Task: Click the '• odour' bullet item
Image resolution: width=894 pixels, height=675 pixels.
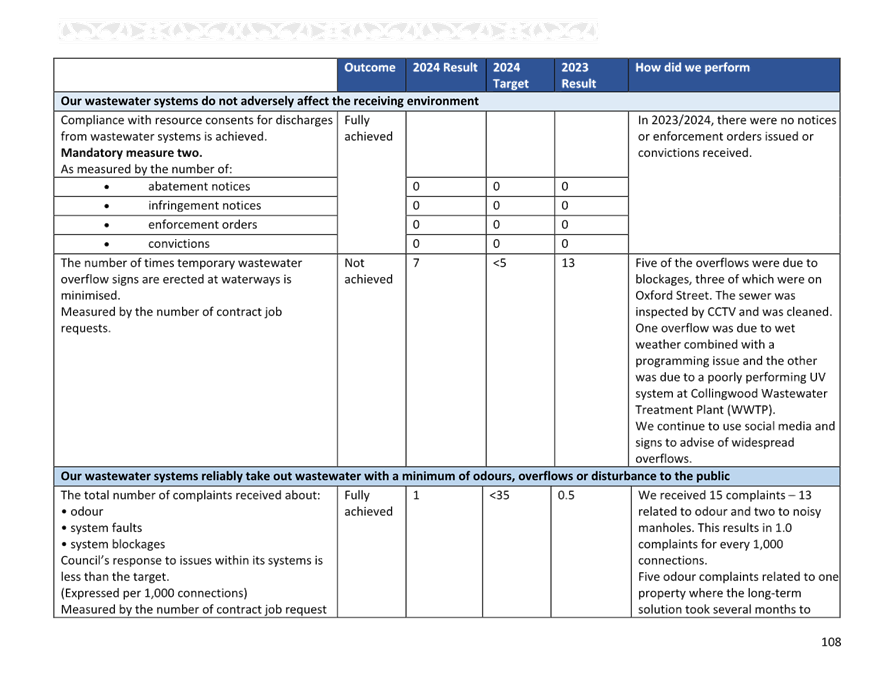Action: pos(82,512)
